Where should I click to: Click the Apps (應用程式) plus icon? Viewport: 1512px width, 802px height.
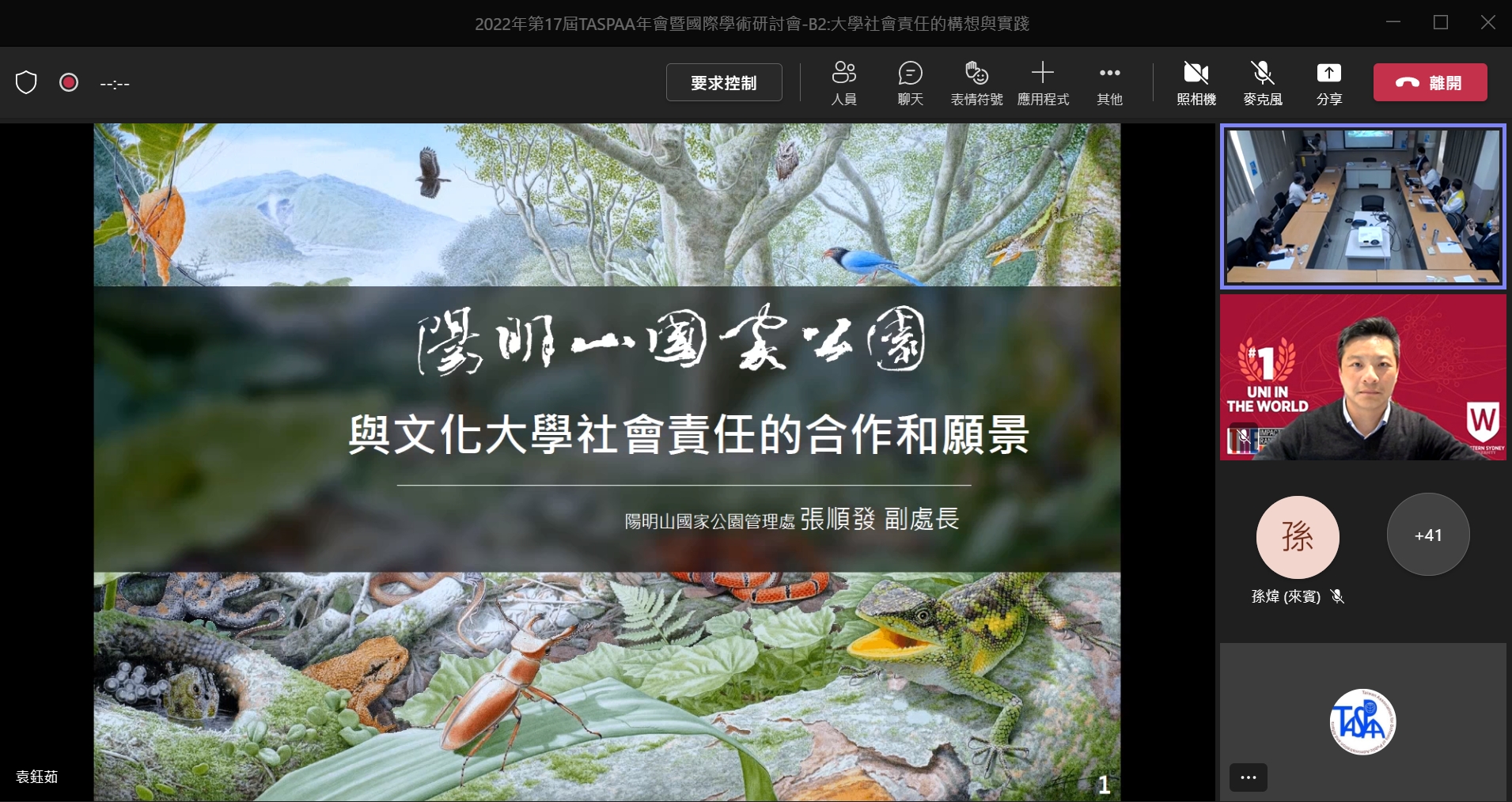[x=1043, y=74]
